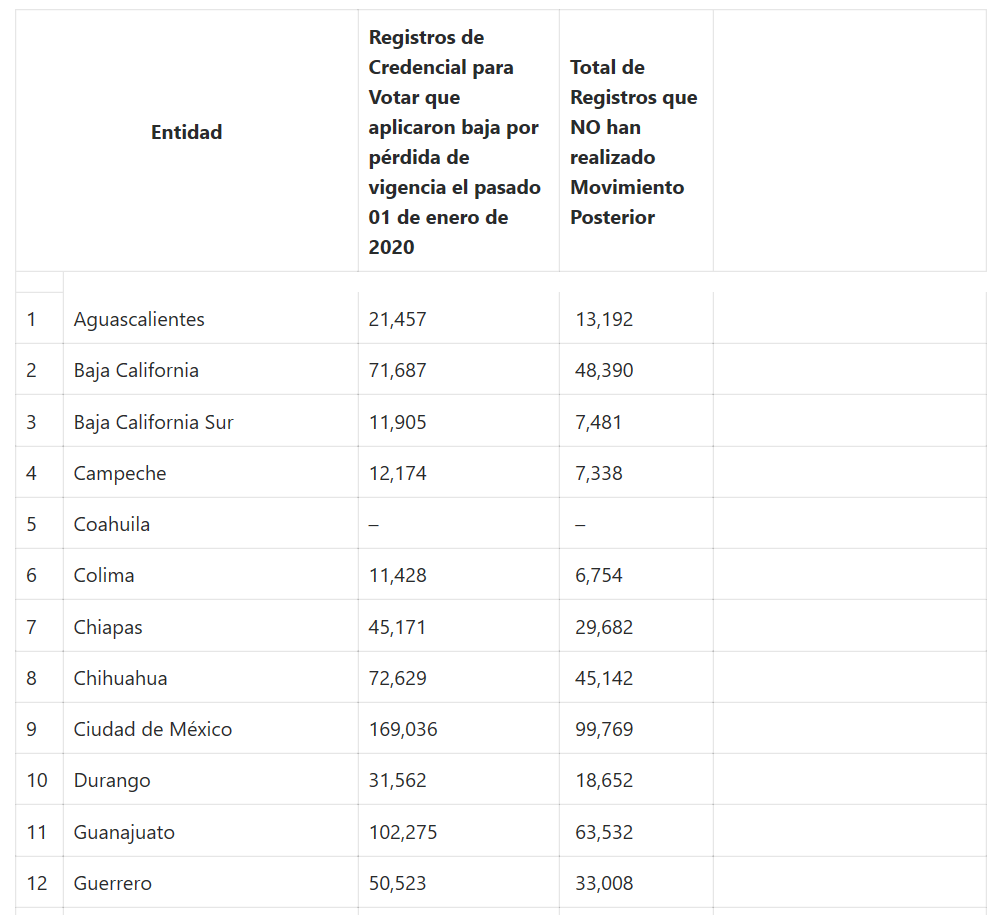
Task: Click the Entidad column header
Action: tap(187, 132)
